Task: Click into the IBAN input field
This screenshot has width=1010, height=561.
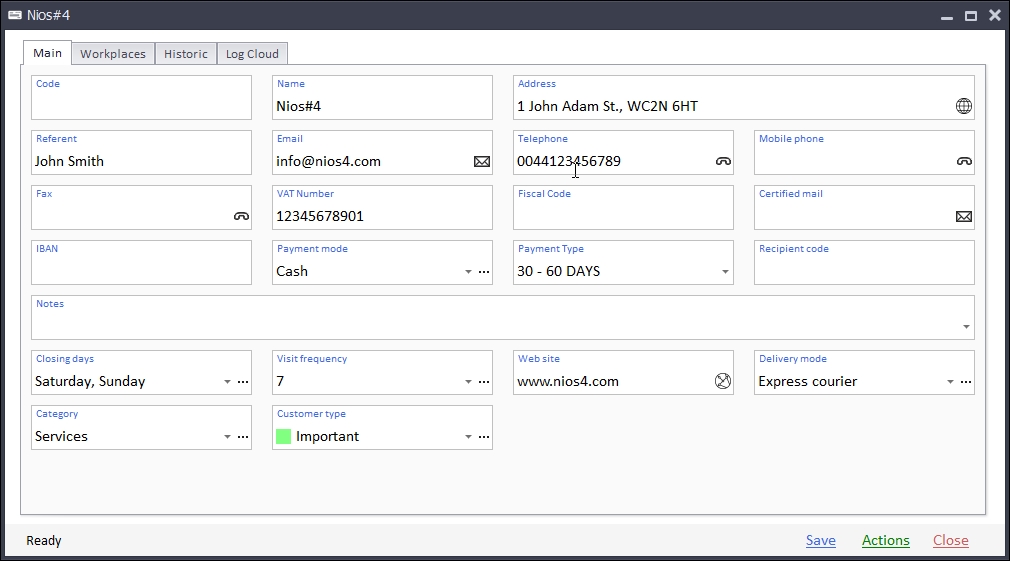Action: [x=141, y=271]
